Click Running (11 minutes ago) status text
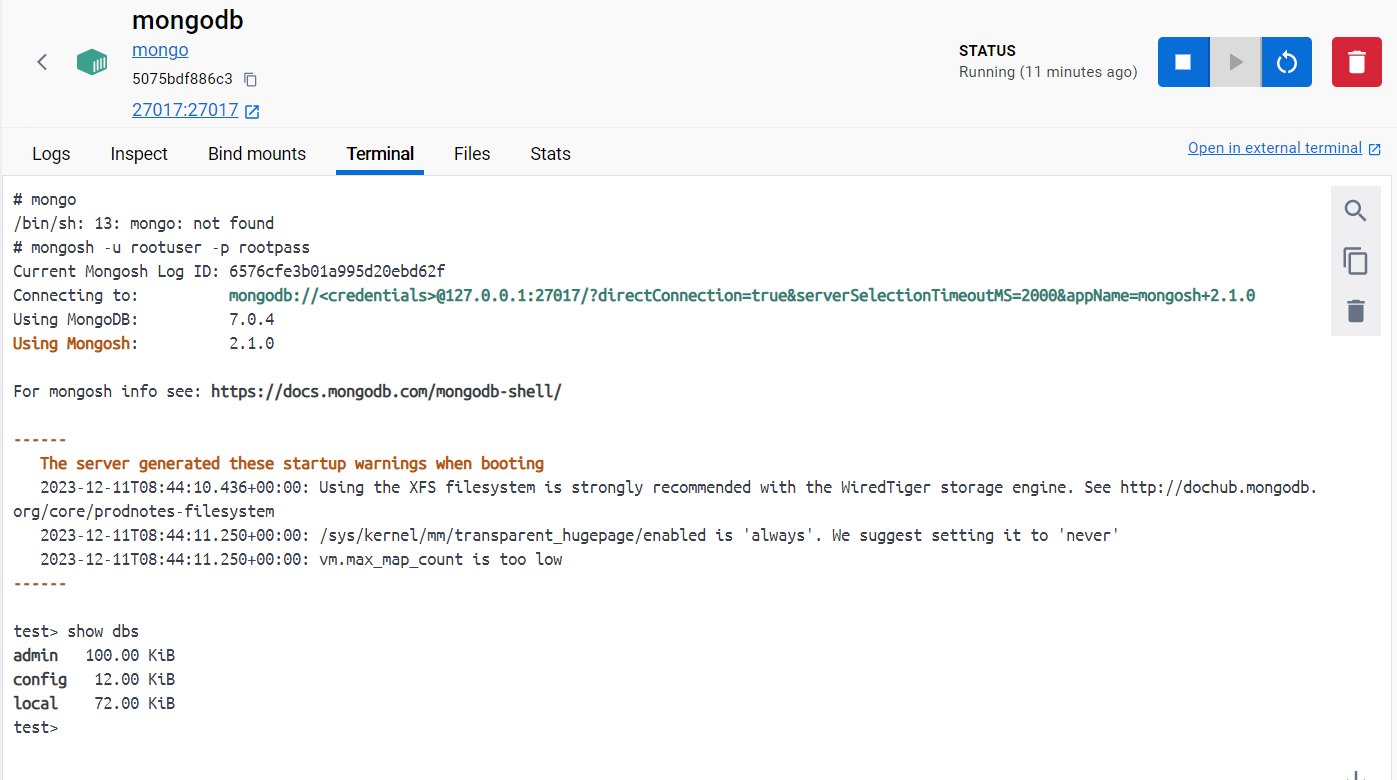Image resolution: width=1397 pixels, height=780 pixels. tap(1048, 72)
